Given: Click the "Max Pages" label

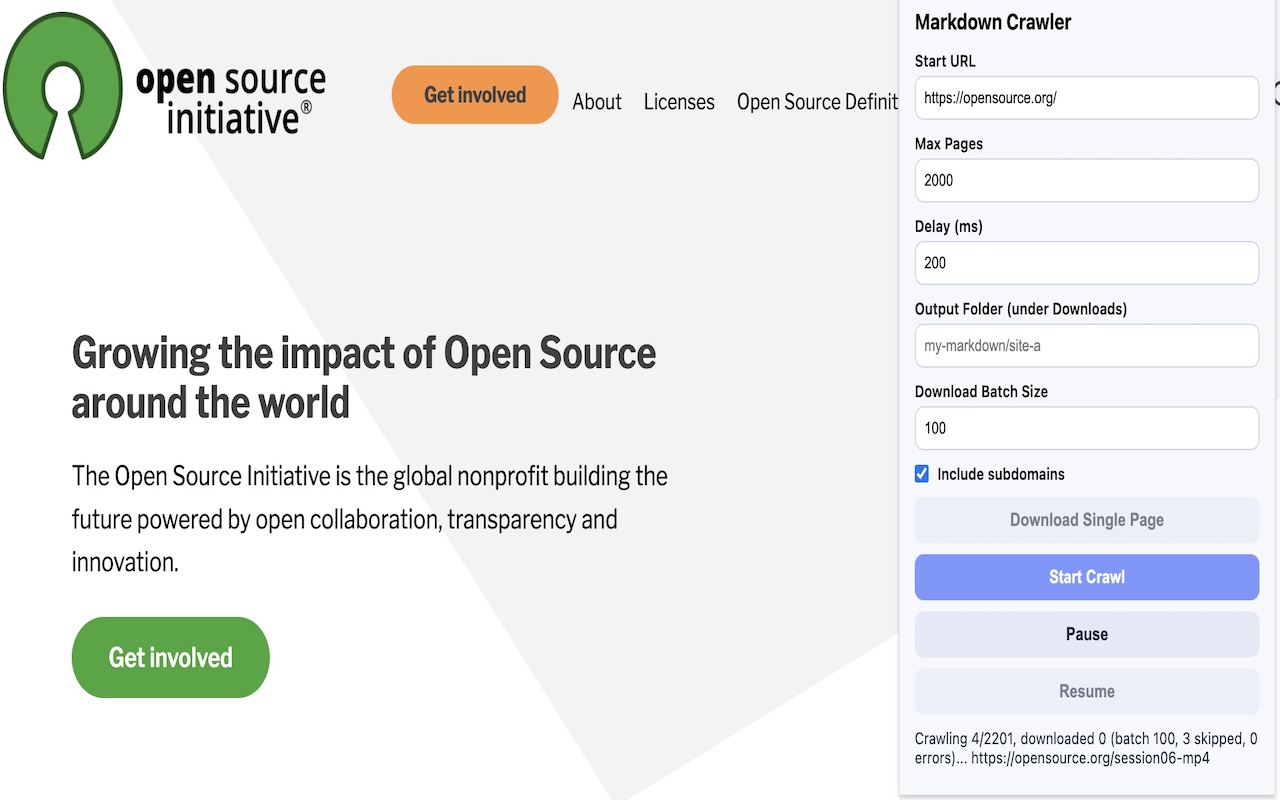Looking at the screenshot, I should tap(949, 144).
